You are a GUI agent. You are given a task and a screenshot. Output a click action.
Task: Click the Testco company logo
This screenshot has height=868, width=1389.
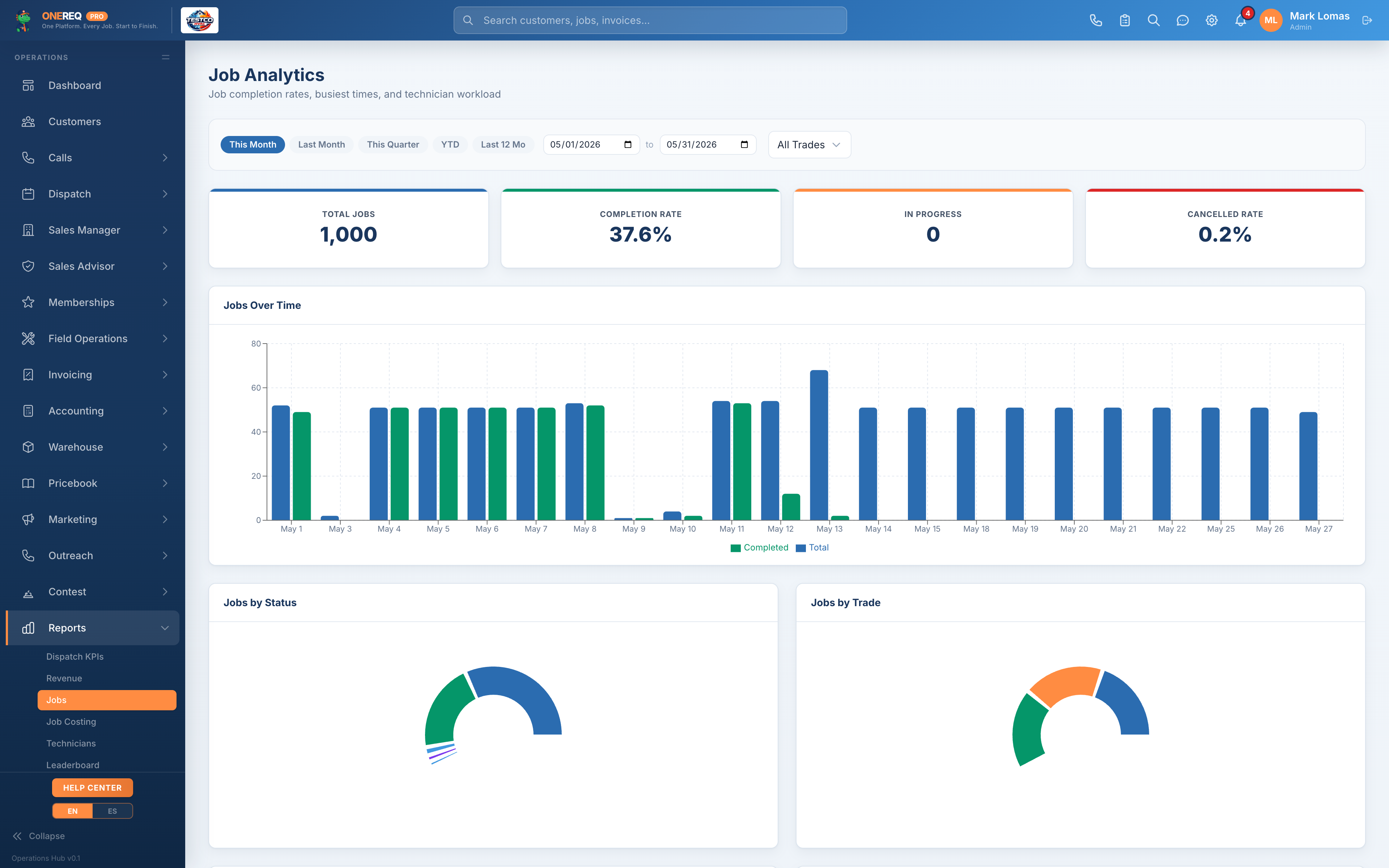point(200,21)
